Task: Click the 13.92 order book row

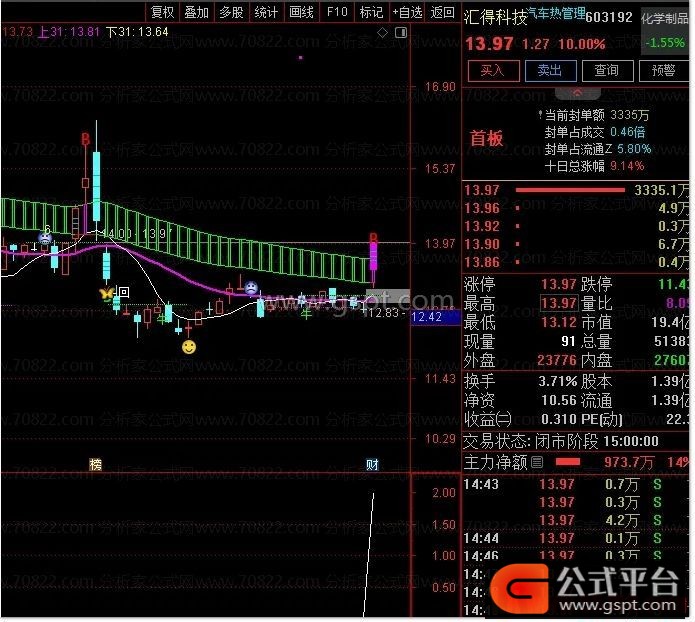Action: tap(575, 226)
